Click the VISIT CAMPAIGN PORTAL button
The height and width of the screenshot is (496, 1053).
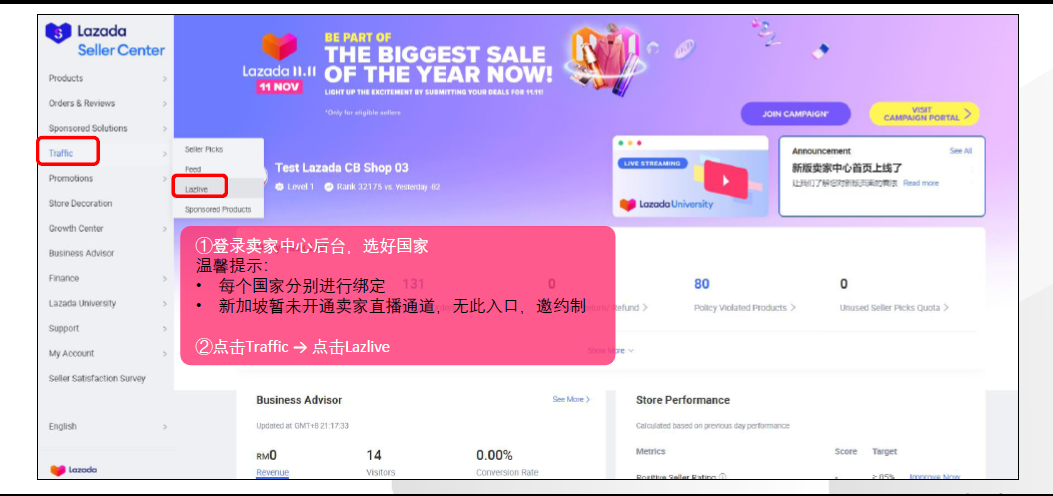click(x=924, y=114)
